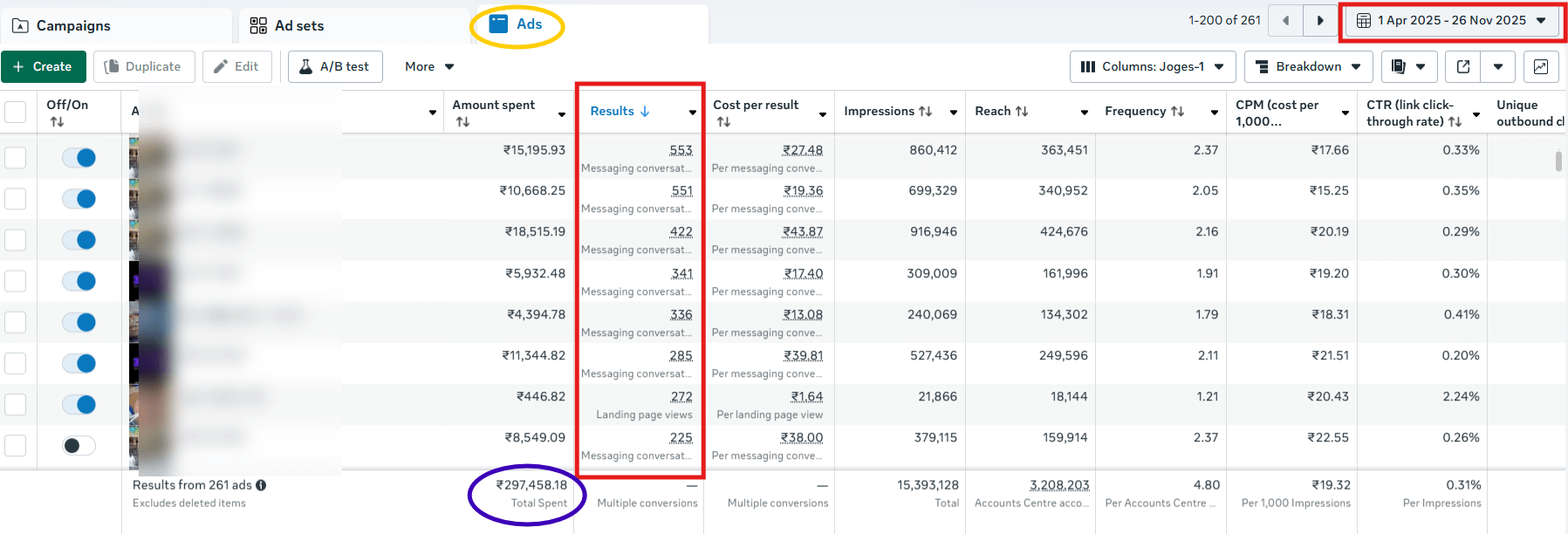1568x534 pixels.
Task: Expand the Breakdown dropdown
Action: (1308, 66)
